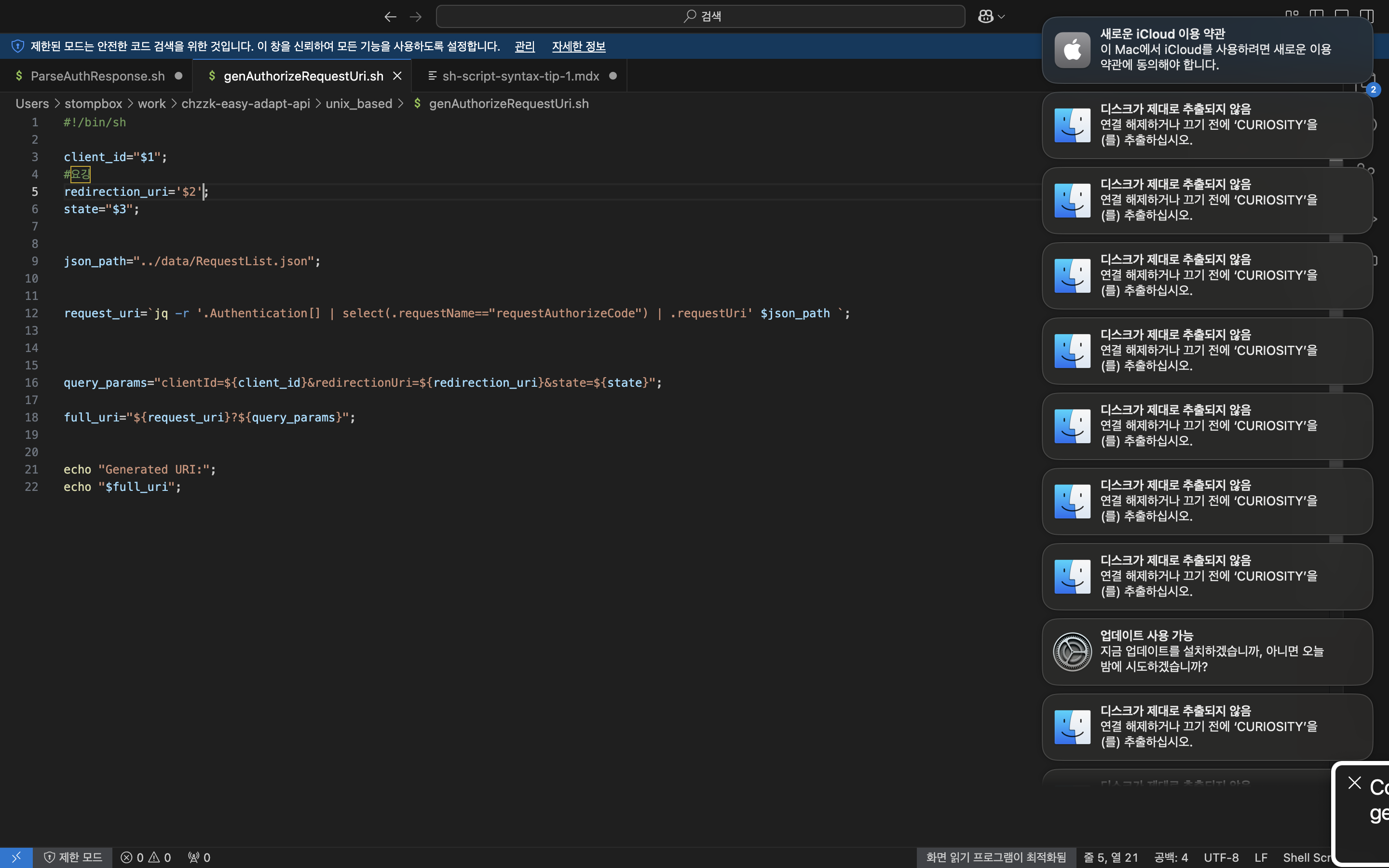Image resolution: width=1389 pixels, height=868 pixels.
Task: Click redirection_uri='$2' line
Action: pyautogui.click(x=136, y=191)
